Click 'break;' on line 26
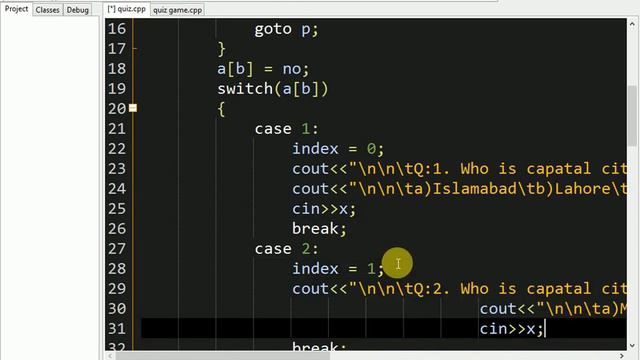Image resolution: width=640 pixels, height=360 pixels. coord(319,229)
